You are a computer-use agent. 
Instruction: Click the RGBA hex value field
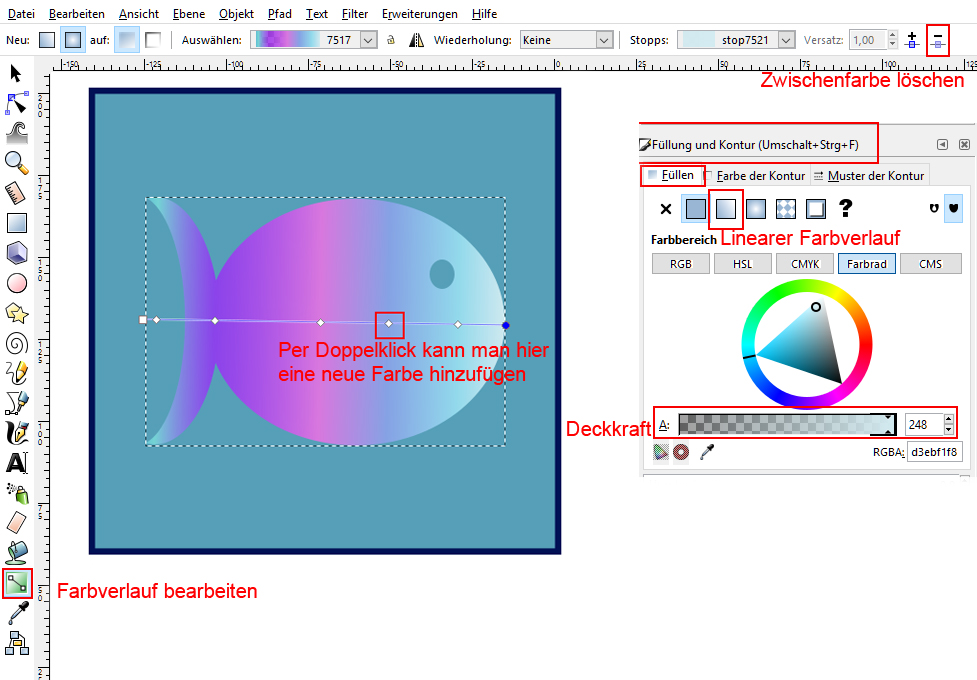pos(934,452)
